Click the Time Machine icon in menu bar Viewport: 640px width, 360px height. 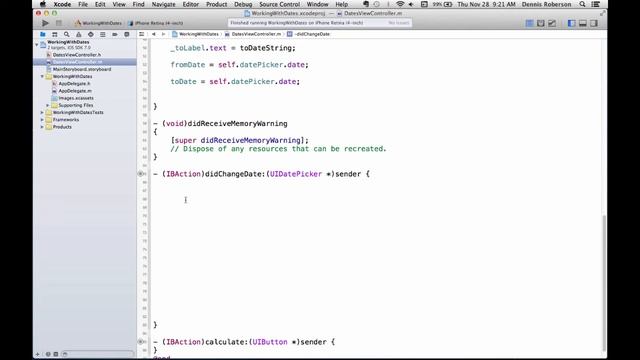tap(376, 4)
